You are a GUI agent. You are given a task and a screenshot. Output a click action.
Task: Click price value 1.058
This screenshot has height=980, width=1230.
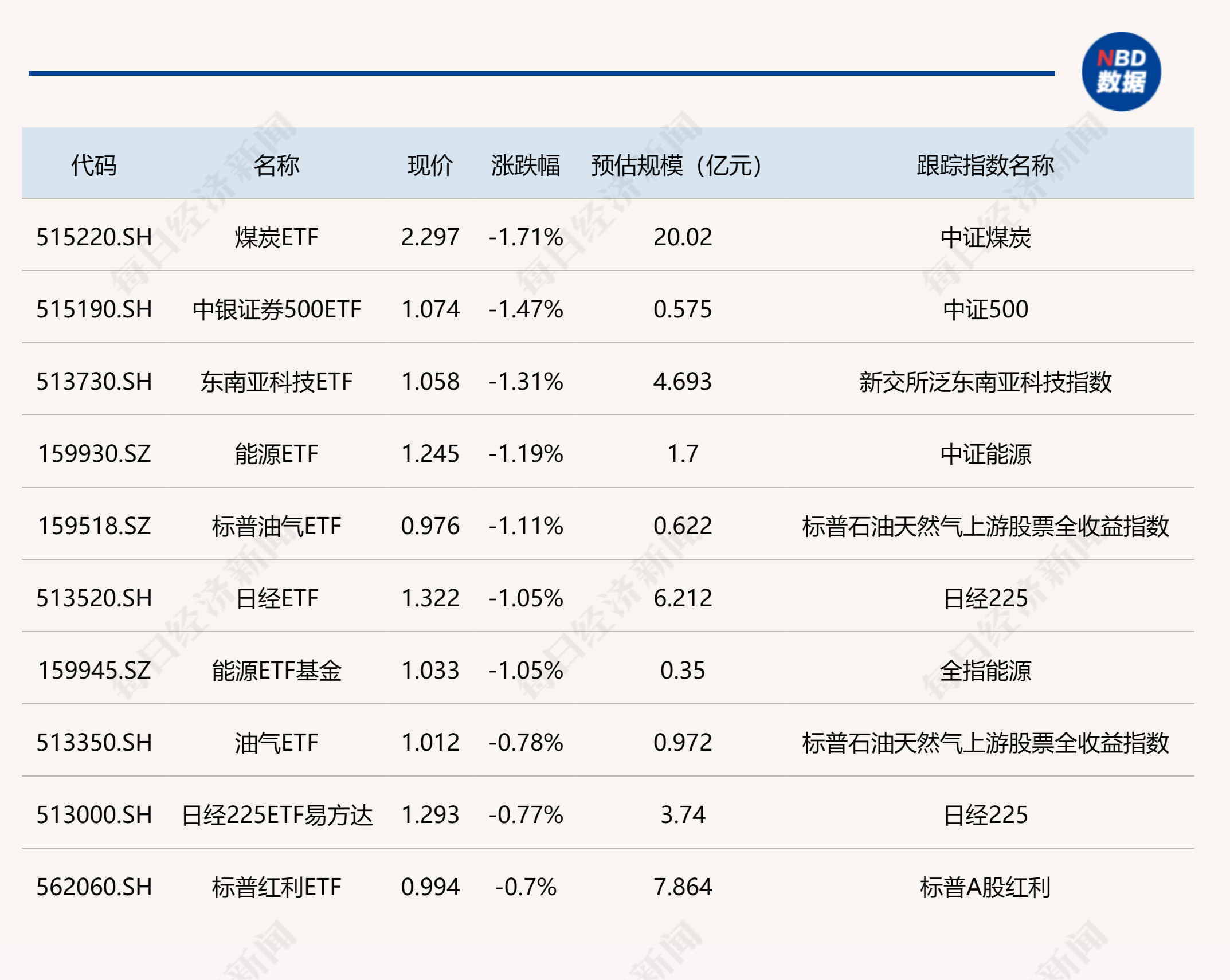pos(430,382)
